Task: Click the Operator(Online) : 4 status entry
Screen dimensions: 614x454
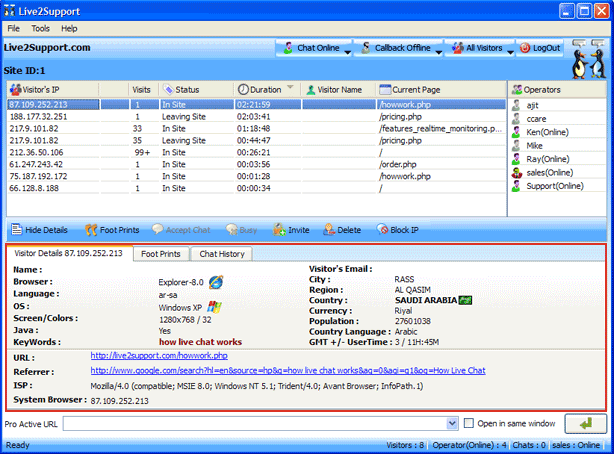Action: (x=469, y=445)
